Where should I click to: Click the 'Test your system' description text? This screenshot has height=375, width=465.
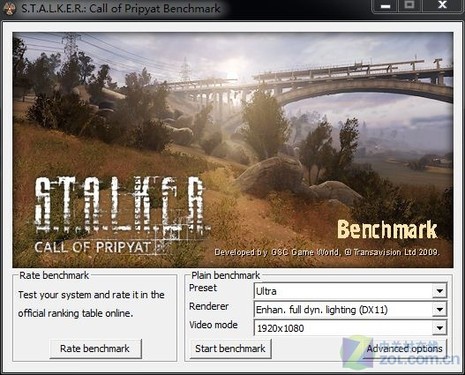click(91, 304)
